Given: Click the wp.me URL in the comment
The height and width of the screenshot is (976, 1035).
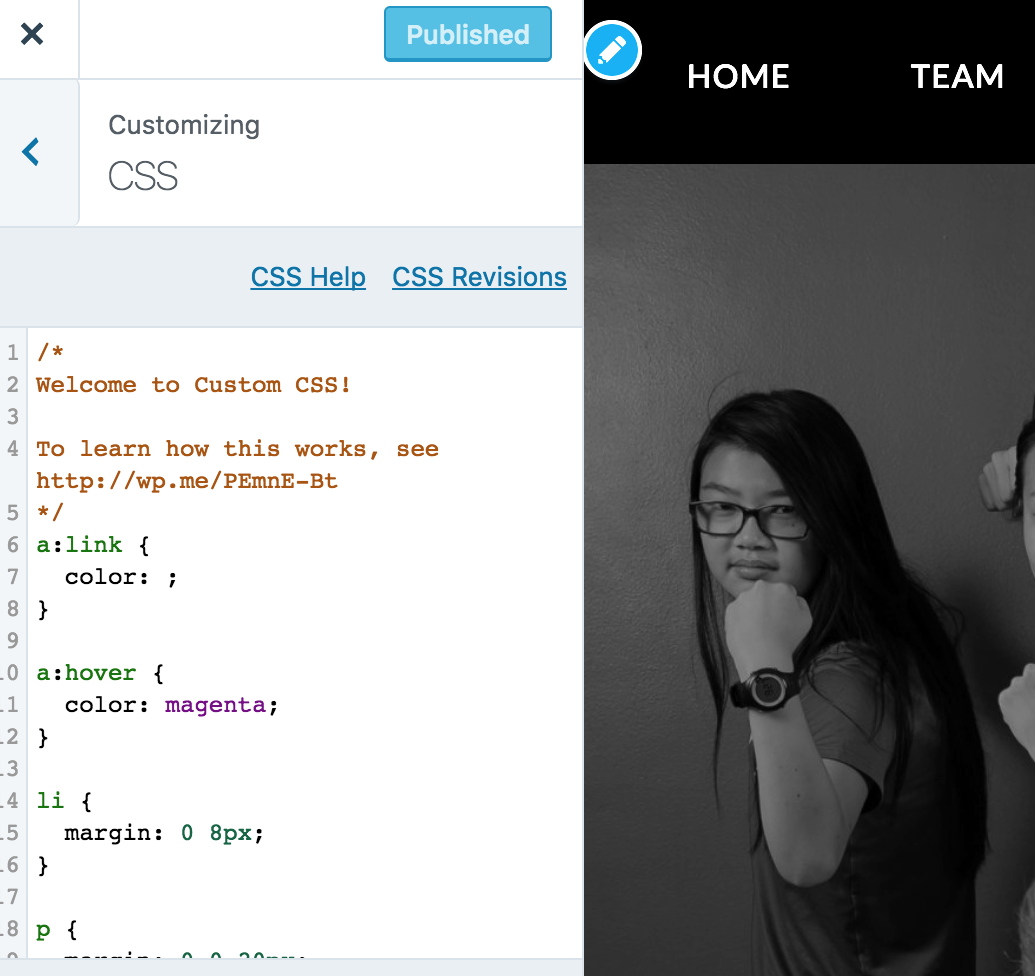Looking at the screenshot, I should [x=187, y=481].
